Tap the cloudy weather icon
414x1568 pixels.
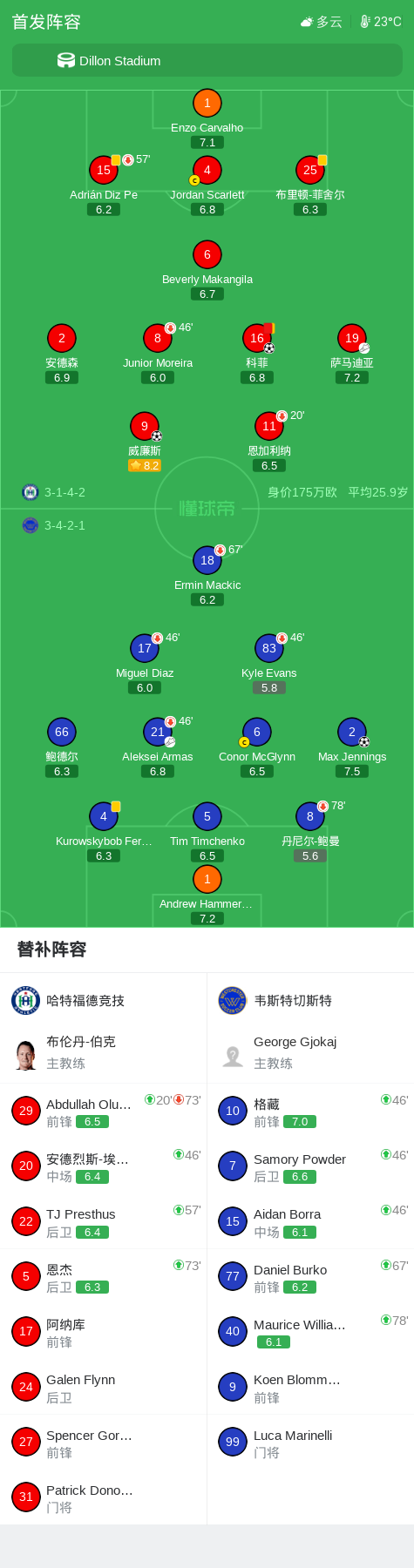click(307, 22)
